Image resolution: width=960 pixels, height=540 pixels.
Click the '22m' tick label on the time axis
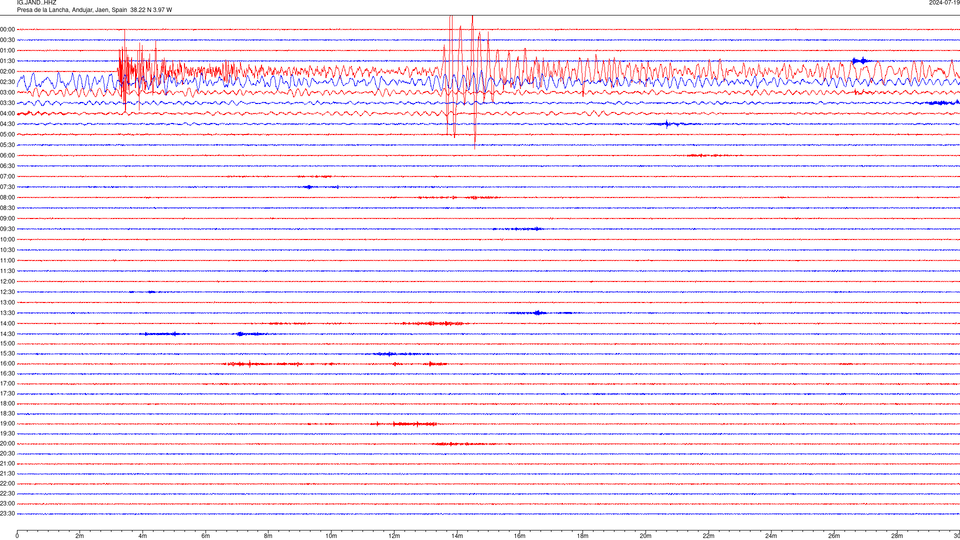[708, 536]
